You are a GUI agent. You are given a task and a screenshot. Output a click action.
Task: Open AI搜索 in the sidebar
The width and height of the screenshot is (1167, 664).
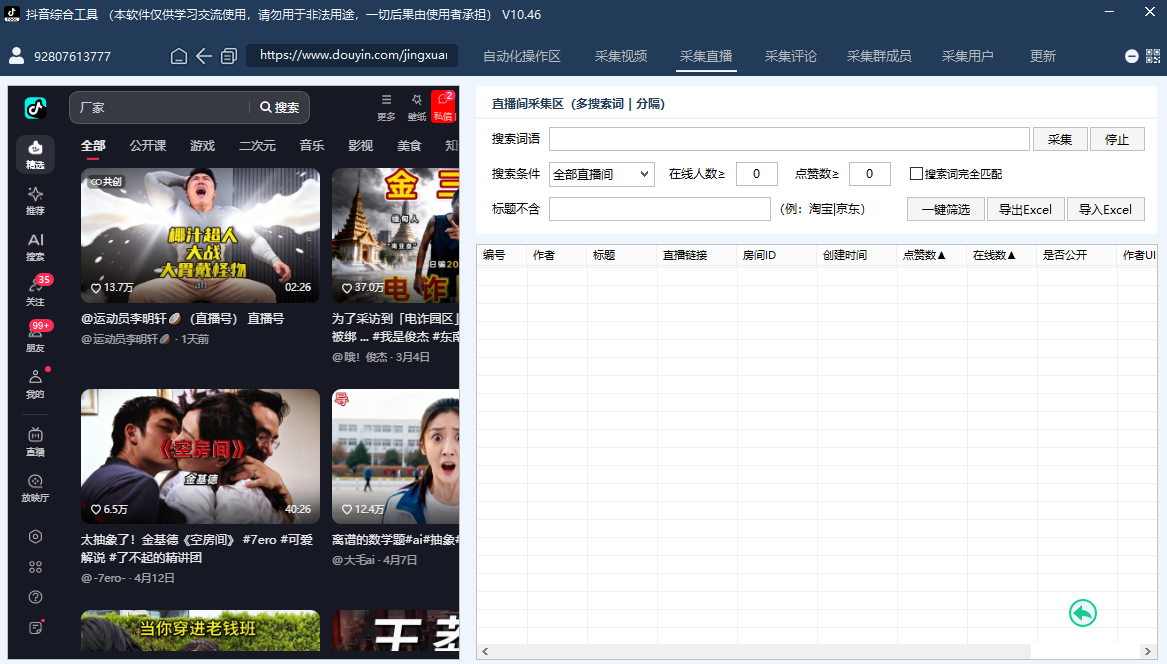tap(35, 247)
